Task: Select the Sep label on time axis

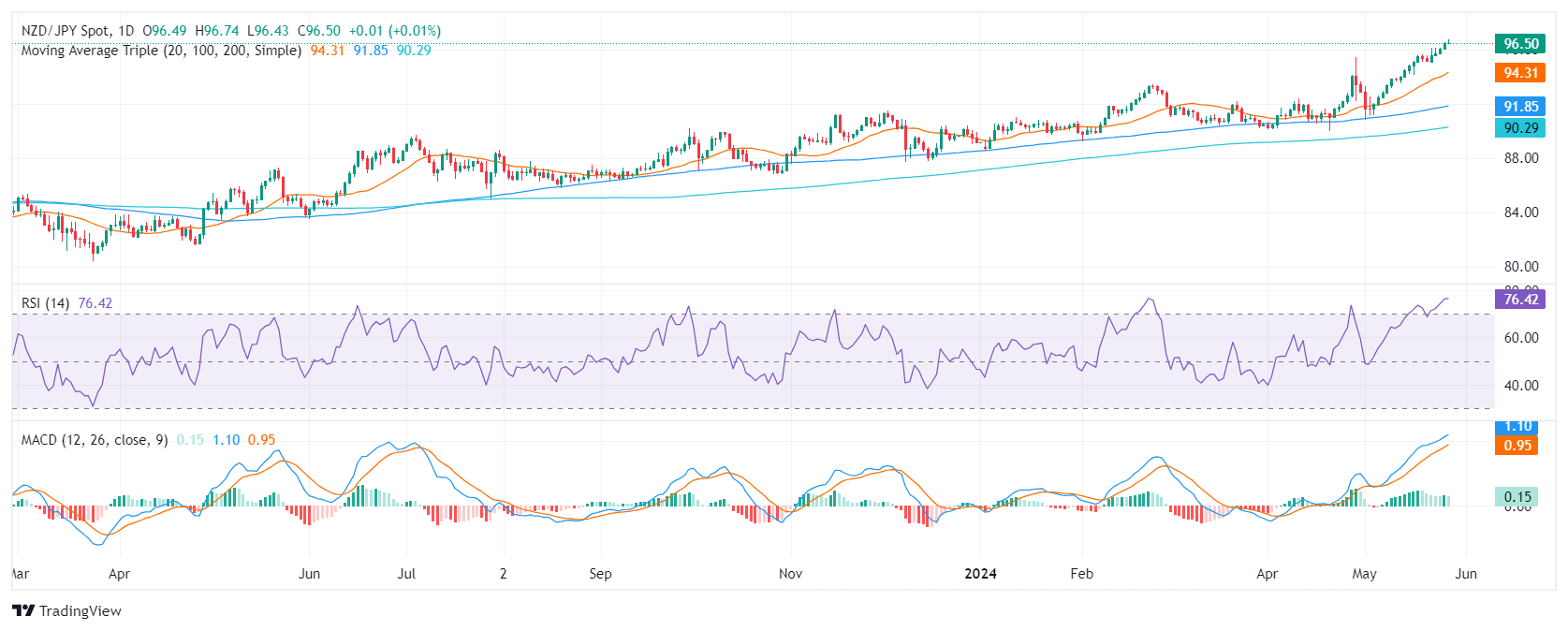Action: (x=600, y=574)
